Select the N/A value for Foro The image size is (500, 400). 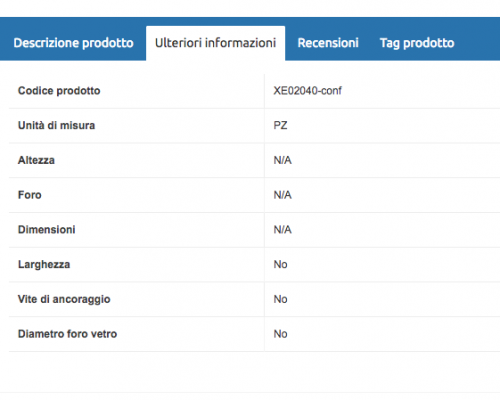pos(282,195)
